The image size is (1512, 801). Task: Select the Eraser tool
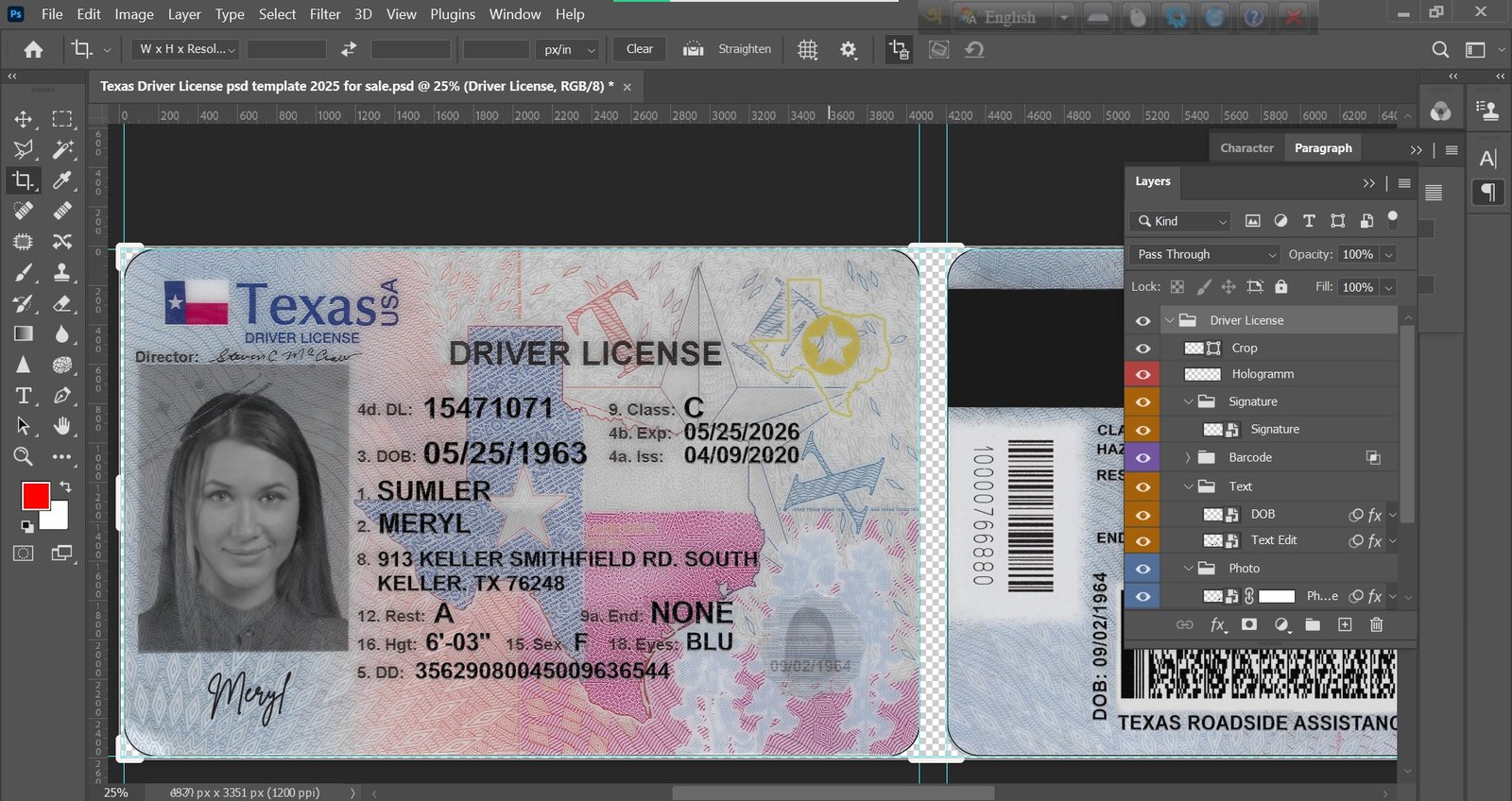(62, 303)
